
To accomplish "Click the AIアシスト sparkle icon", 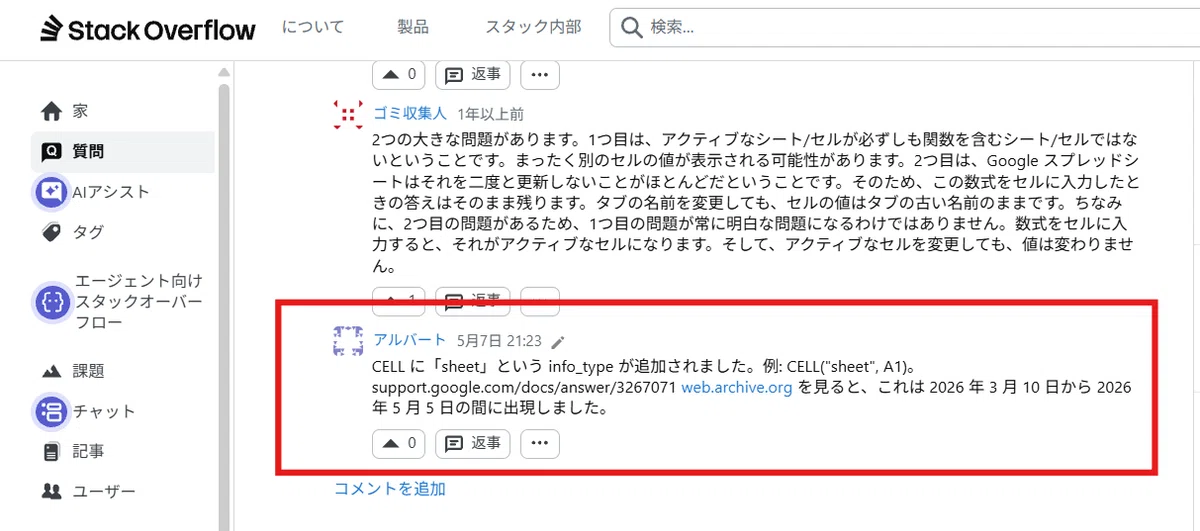I will click(x=51, y=192).
